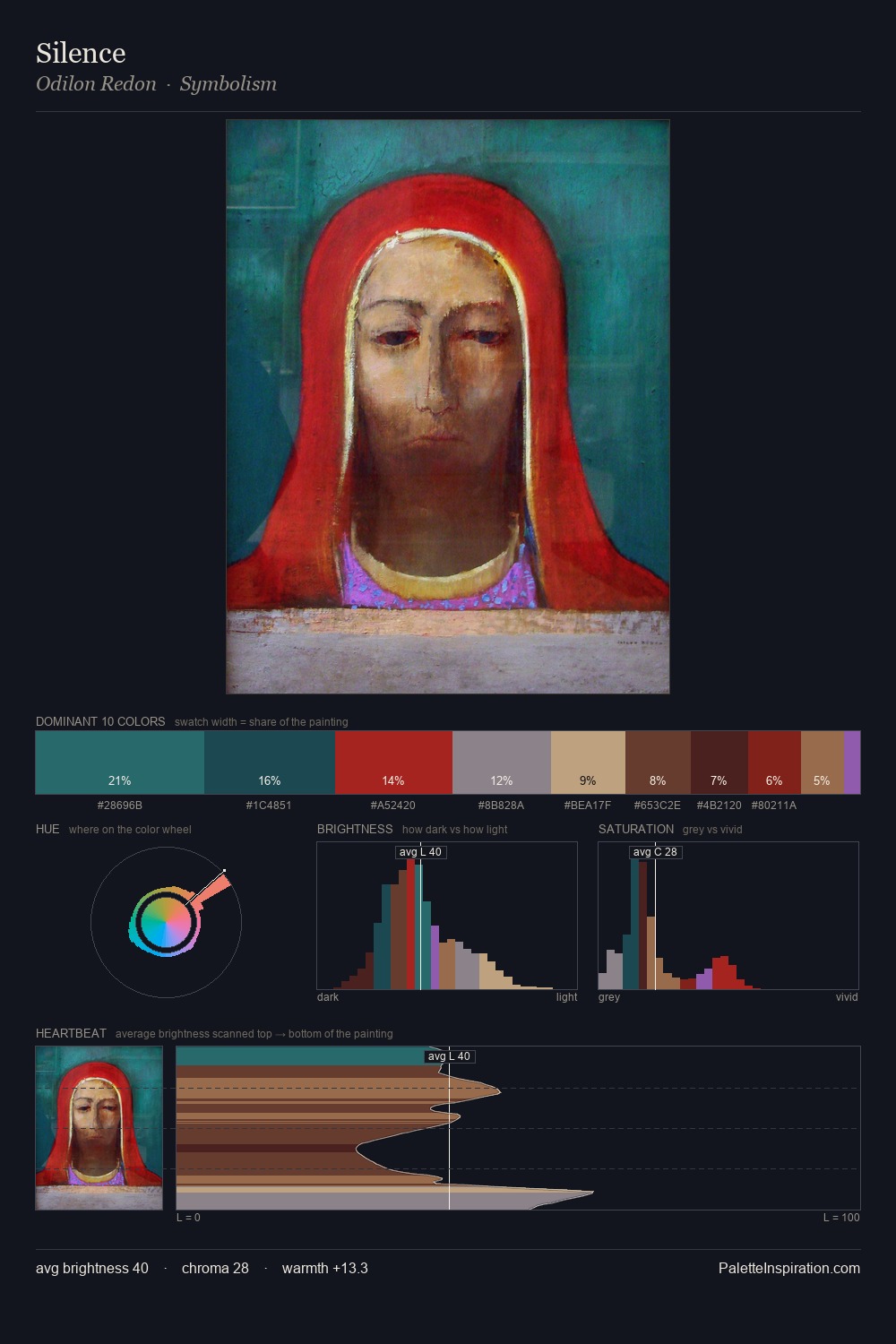Viewport: 896px width, 1344px height.
Task: Select the dark teal 16% swatch
Action: 270,762
